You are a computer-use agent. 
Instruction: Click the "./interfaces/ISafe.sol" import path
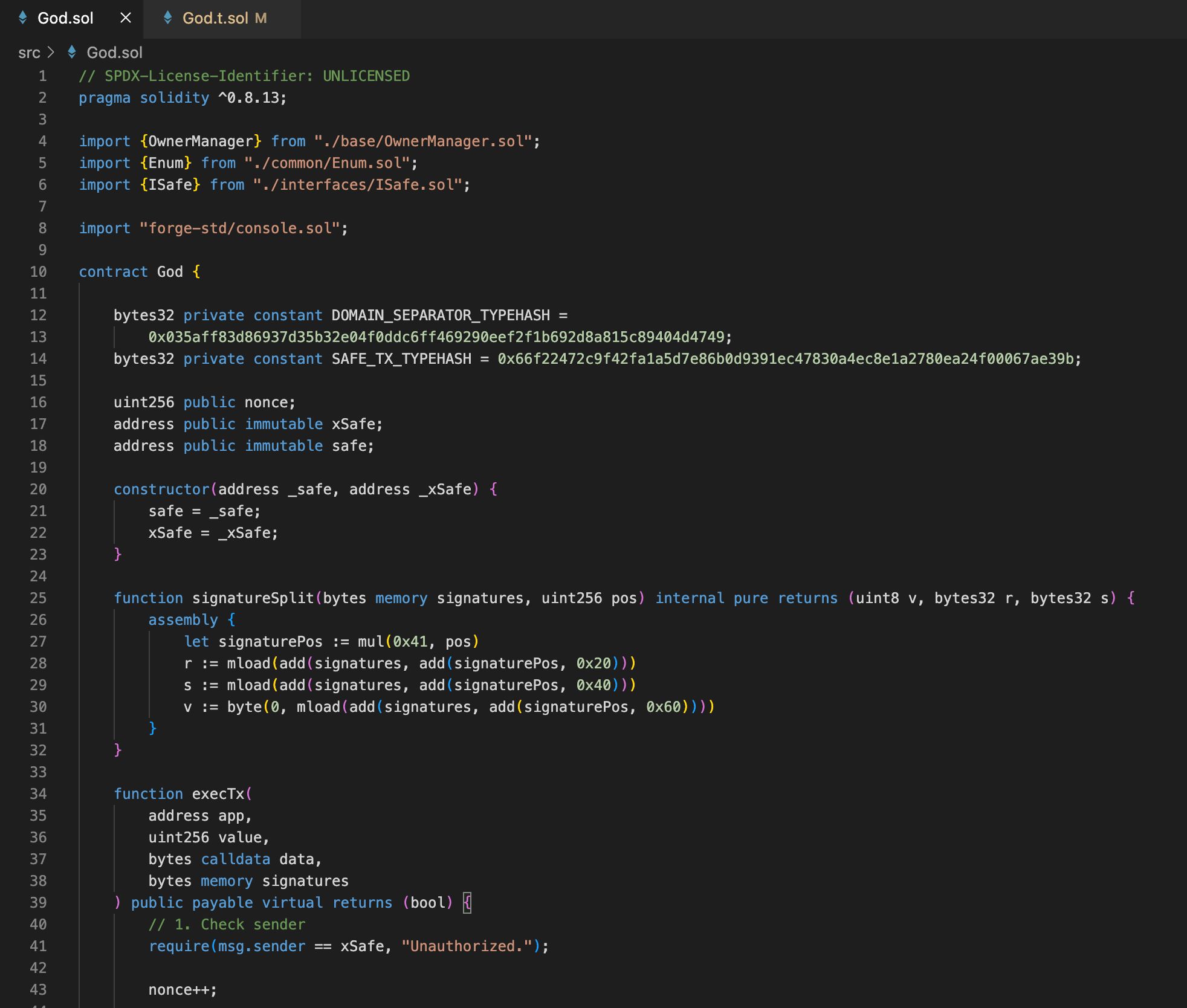pyautogui.click(x=358, y=185)
